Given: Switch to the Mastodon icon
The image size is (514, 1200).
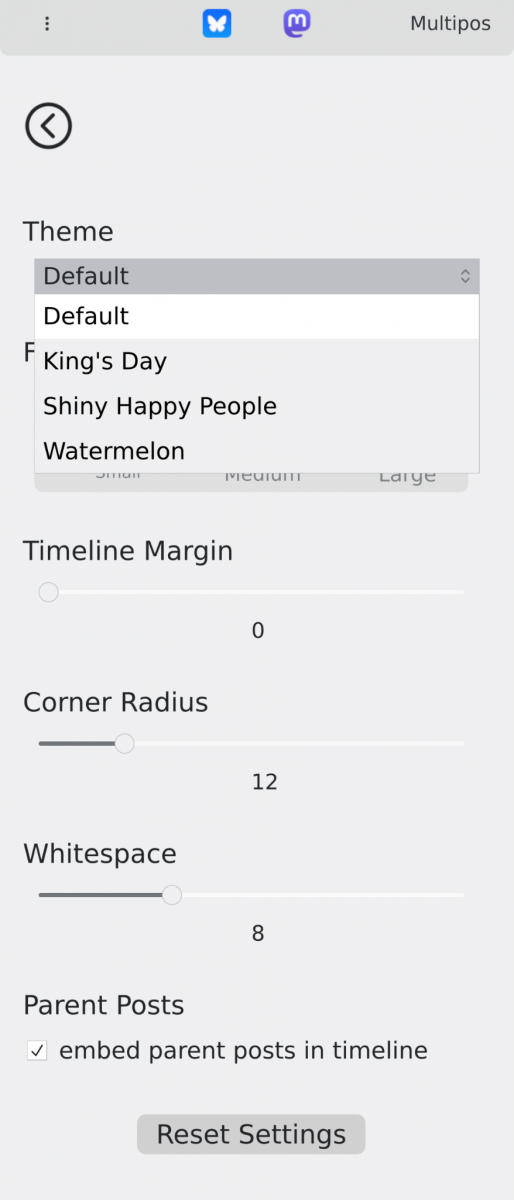Looking at the screenshot, I should (x=297, y=23).
